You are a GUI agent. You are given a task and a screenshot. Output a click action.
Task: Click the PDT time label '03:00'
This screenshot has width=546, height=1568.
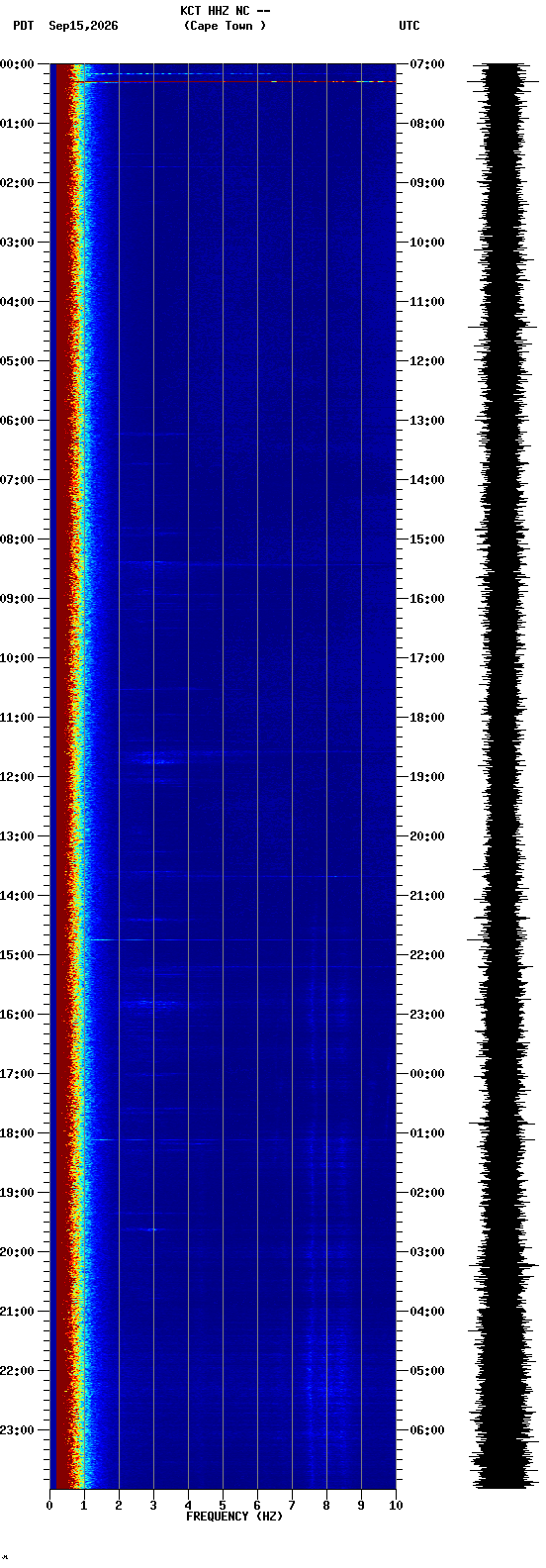(x=16, y=243)
